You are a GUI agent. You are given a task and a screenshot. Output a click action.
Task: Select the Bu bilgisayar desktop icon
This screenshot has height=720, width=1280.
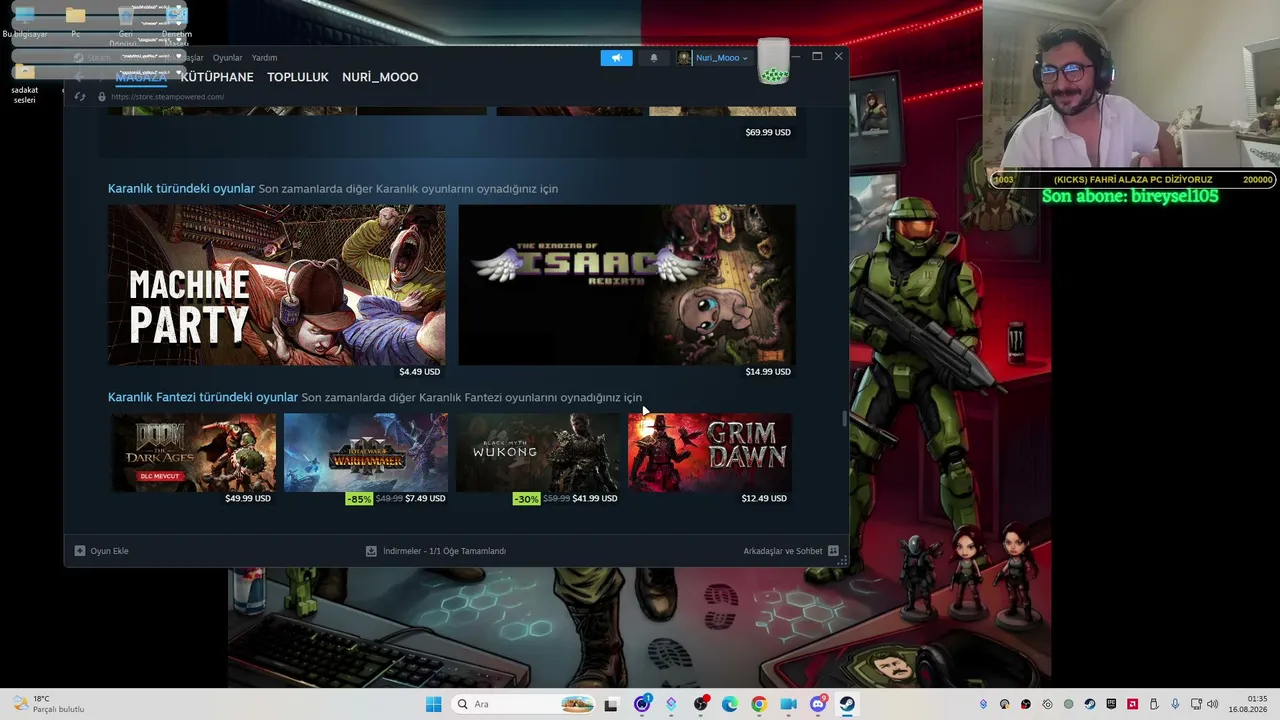coord(25,22)
